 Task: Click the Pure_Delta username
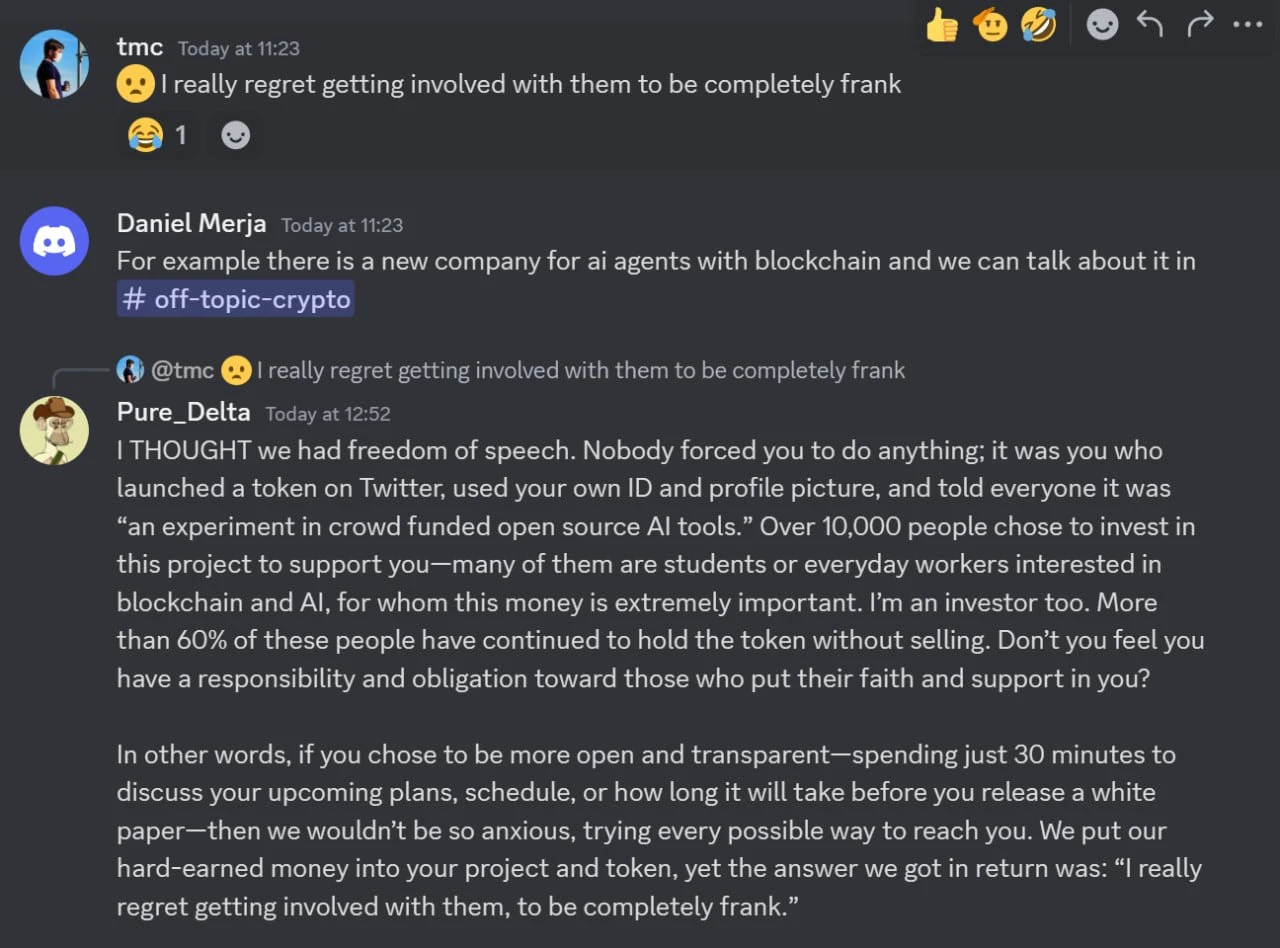tap(183, 412)
